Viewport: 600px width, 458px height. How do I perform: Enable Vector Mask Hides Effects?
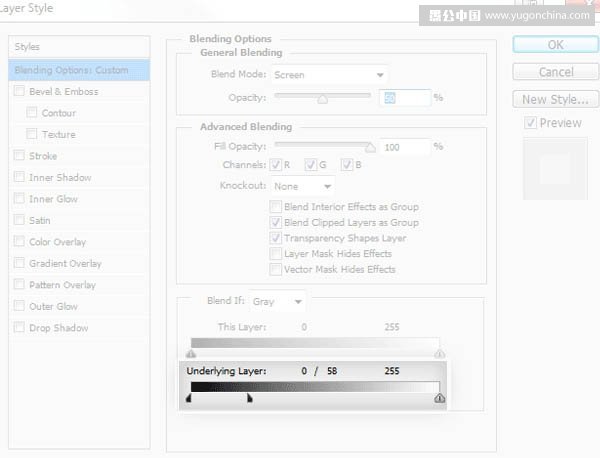pyautogui.click(x=276, y=269)
